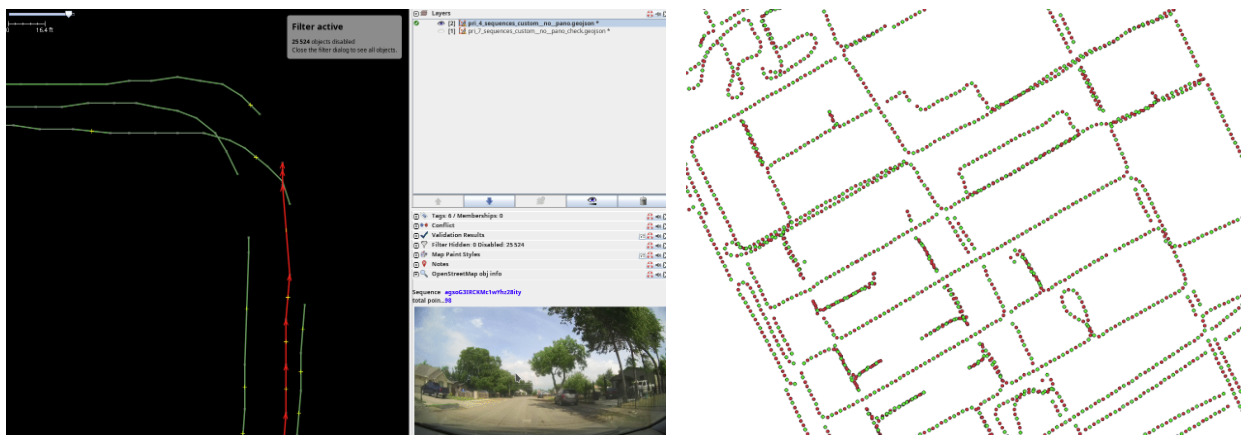This screenshot has height=444, width=1248.
Task: Click the Notes pin icon
Action: [x=424, y=264]
